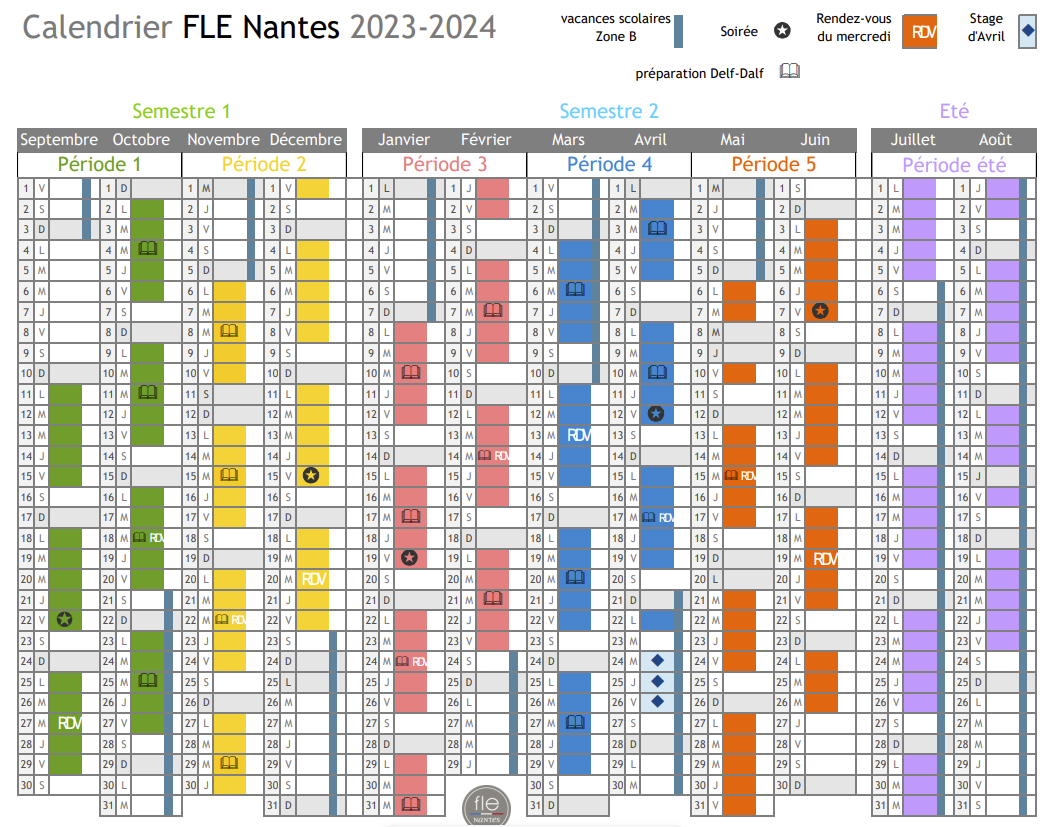
Task: Click the Rendez-vous du mercredi legend text
Action: pos(854,27)
